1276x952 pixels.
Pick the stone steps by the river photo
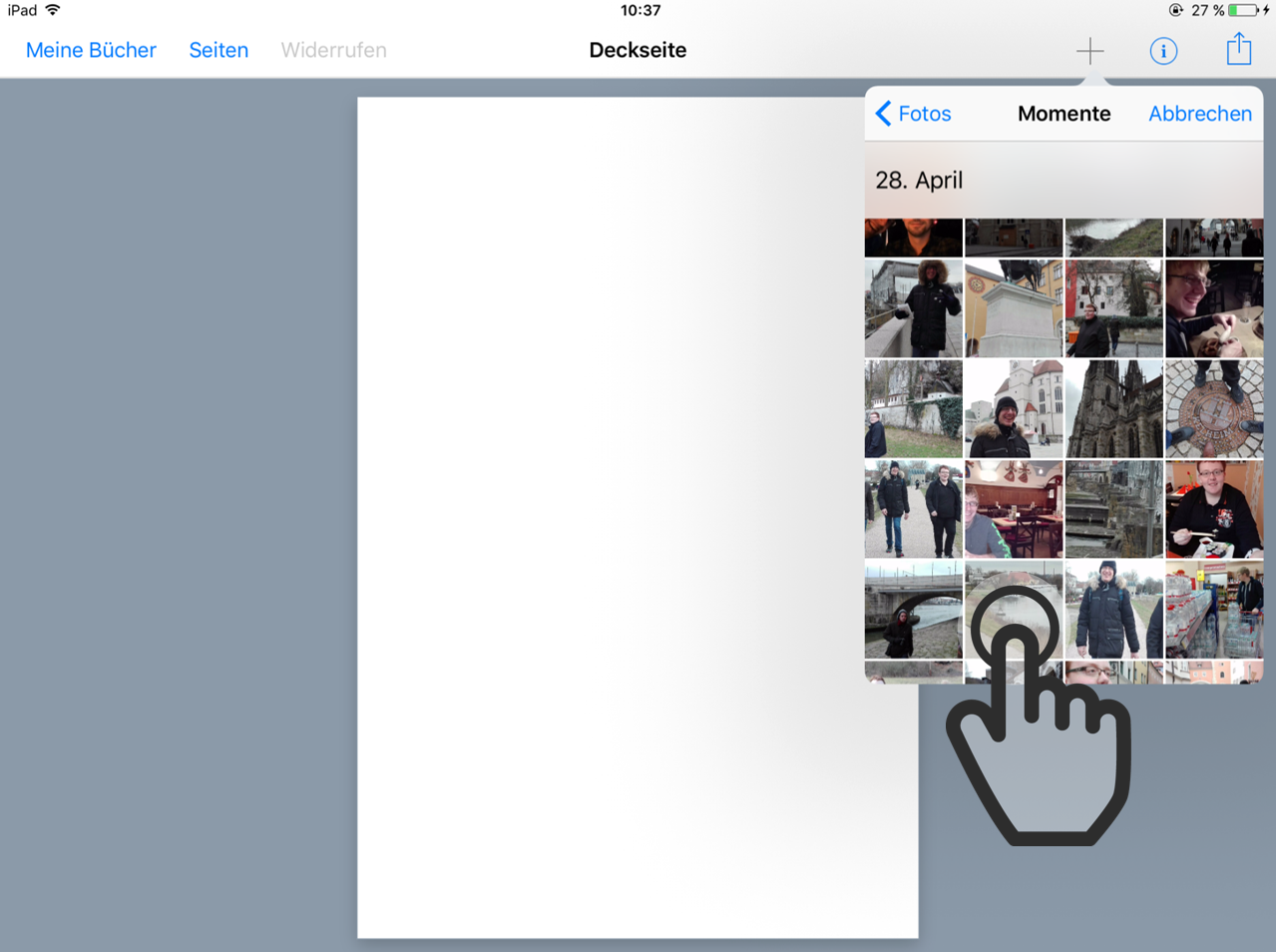1113,509
